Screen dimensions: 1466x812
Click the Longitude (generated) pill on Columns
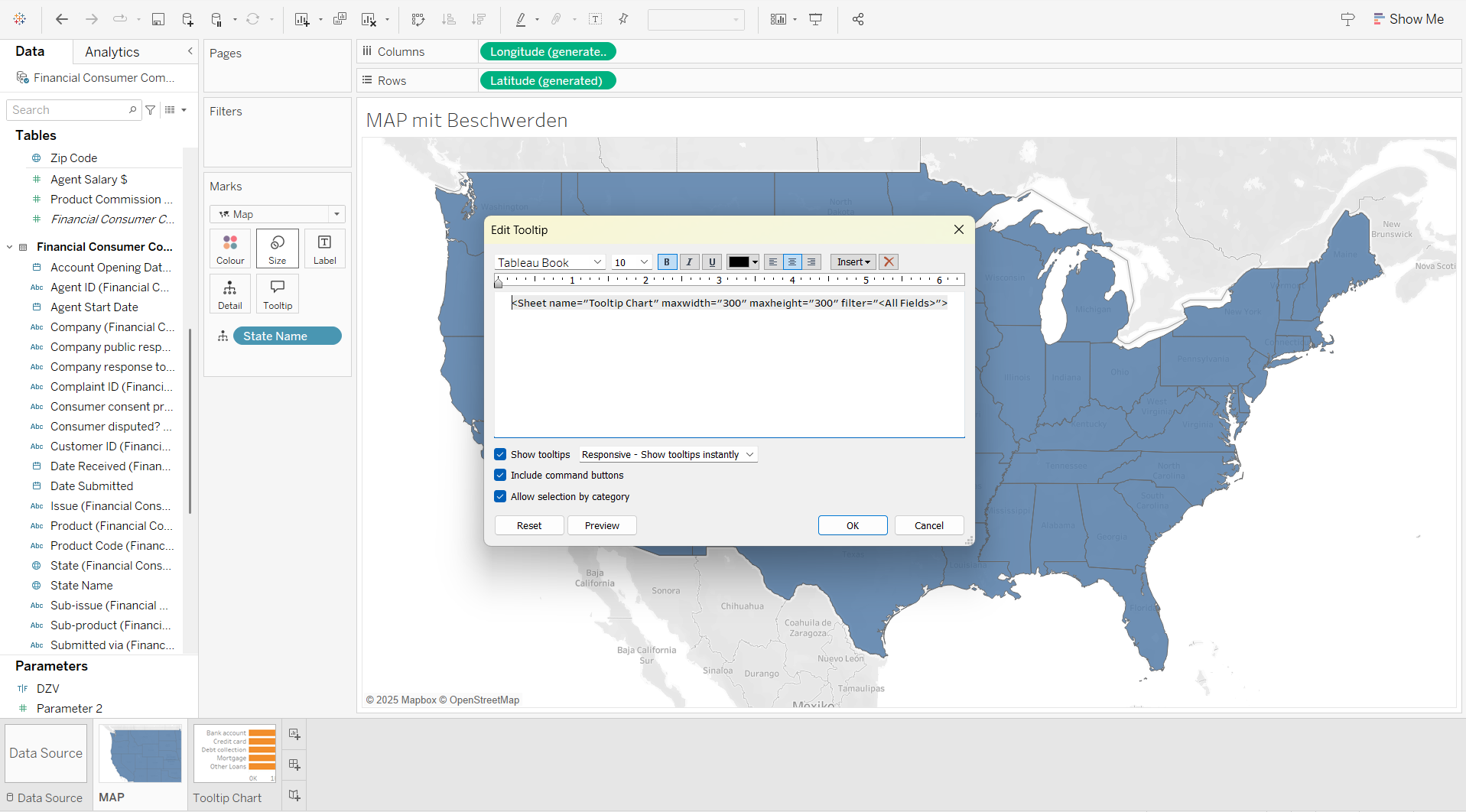tap(548, 51)
